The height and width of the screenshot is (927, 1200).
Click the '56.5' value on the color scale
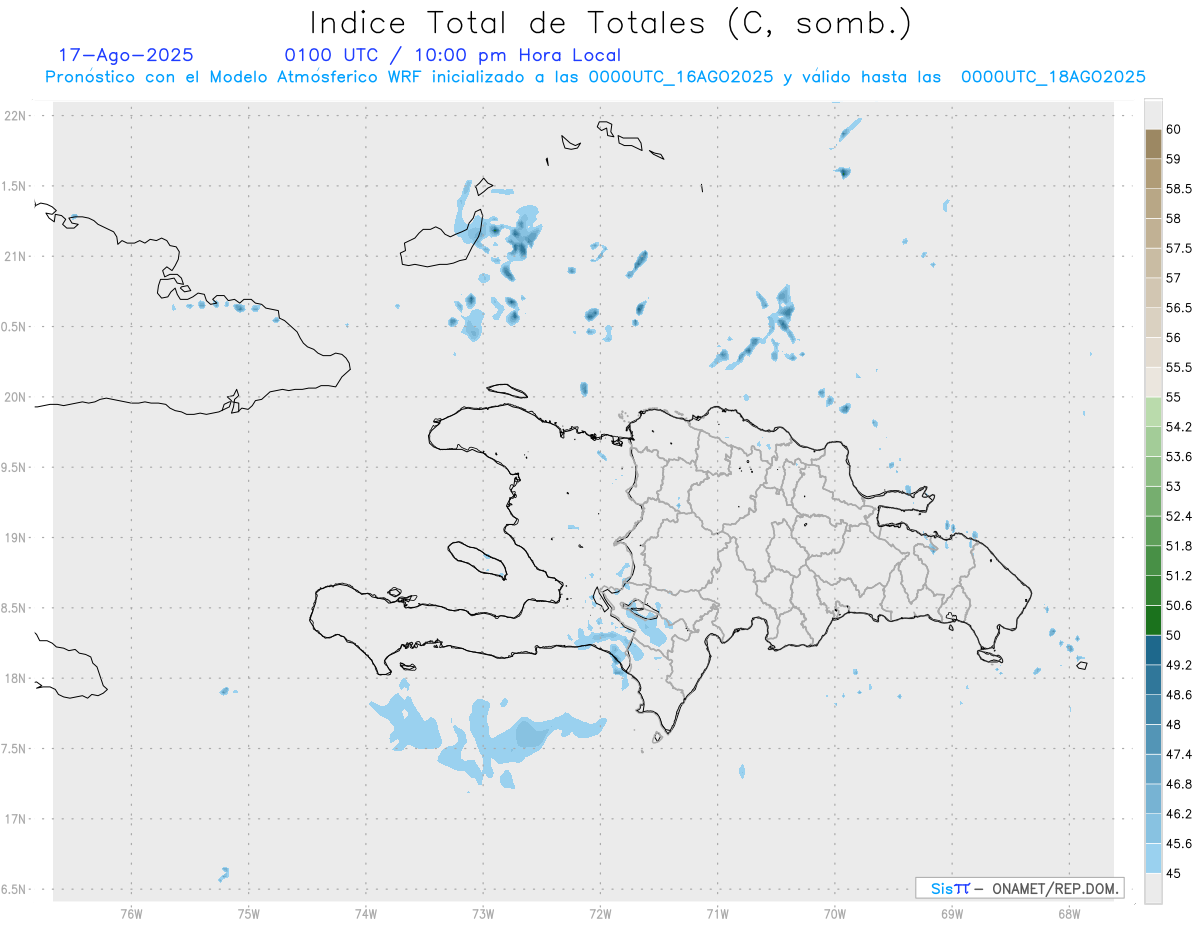[1179, 308]
